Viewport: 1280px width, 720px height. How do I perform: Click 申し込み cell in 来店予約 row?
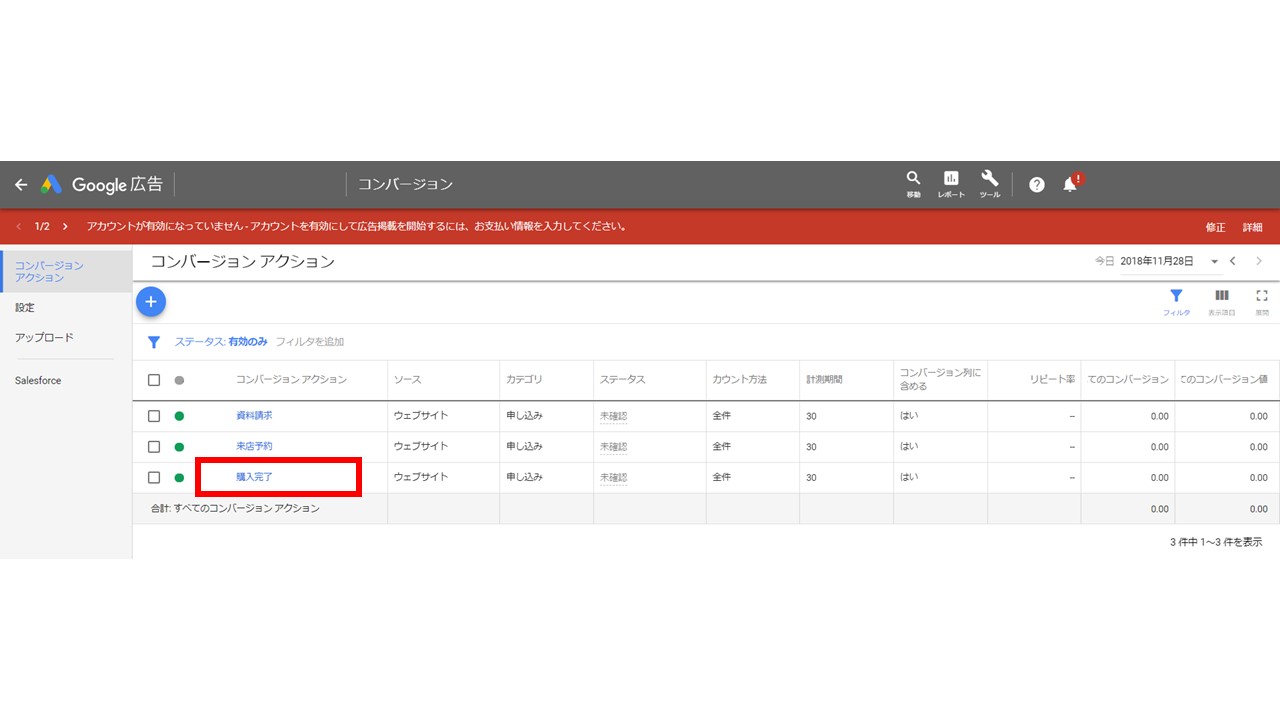(524, 447)
